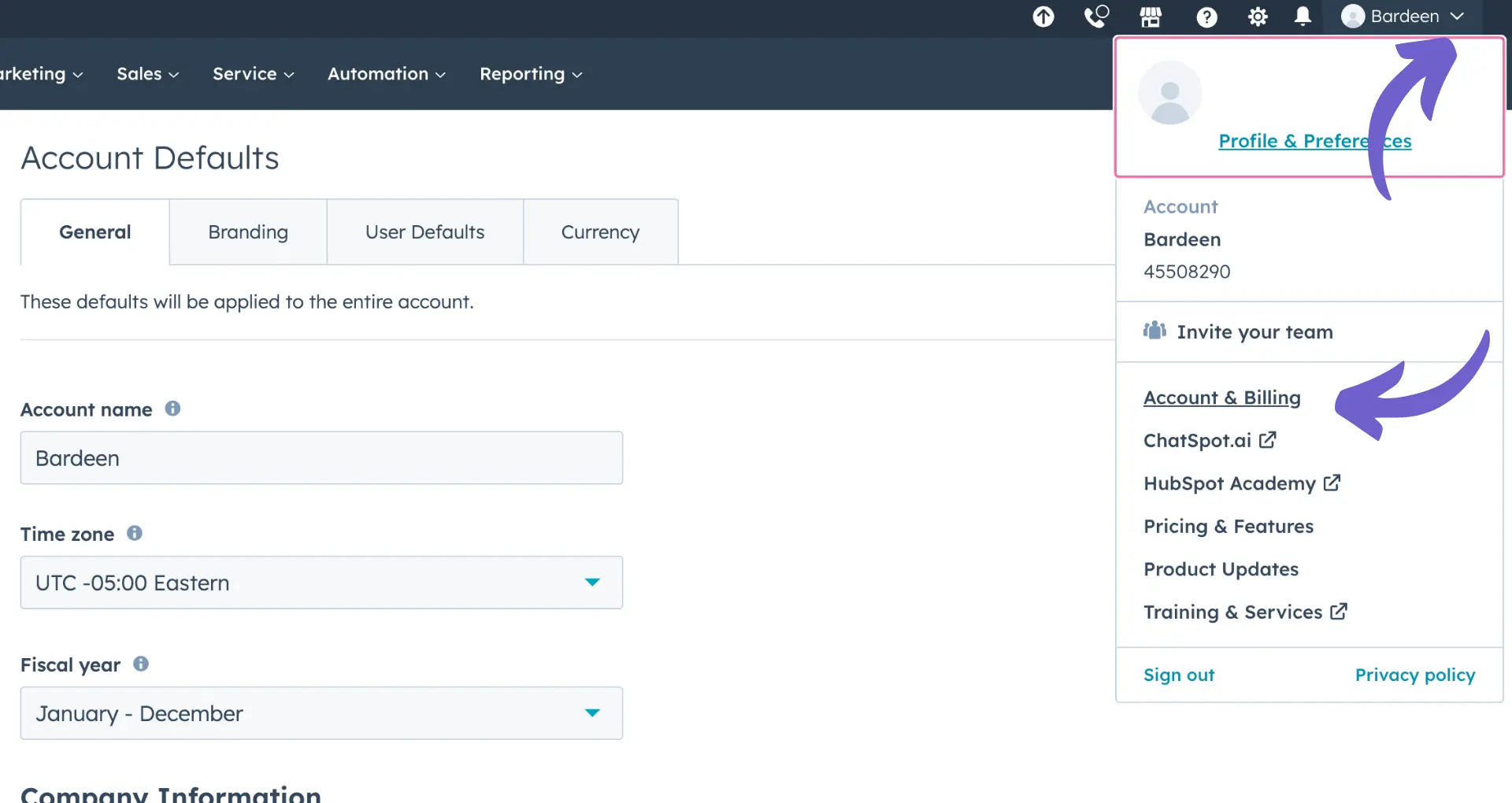Open HubSpot Academy external link
The height and width of the screenshot is (803, 1512).
pyautogui.click(x=1242, y=483)
